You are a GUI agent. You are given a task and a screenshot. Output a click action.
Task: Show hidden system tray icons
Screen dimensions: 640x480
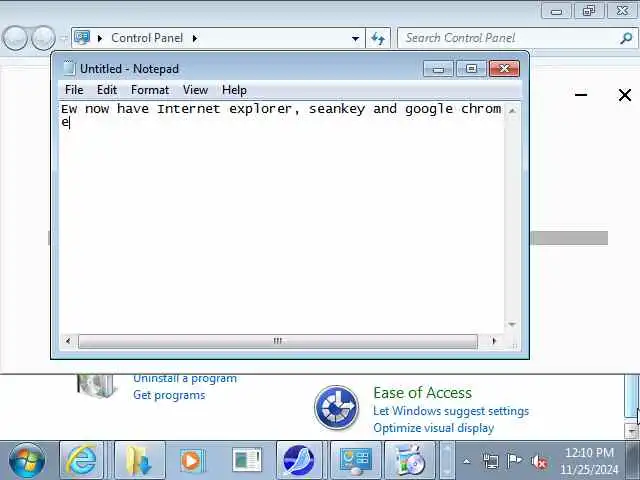[467, 462]
